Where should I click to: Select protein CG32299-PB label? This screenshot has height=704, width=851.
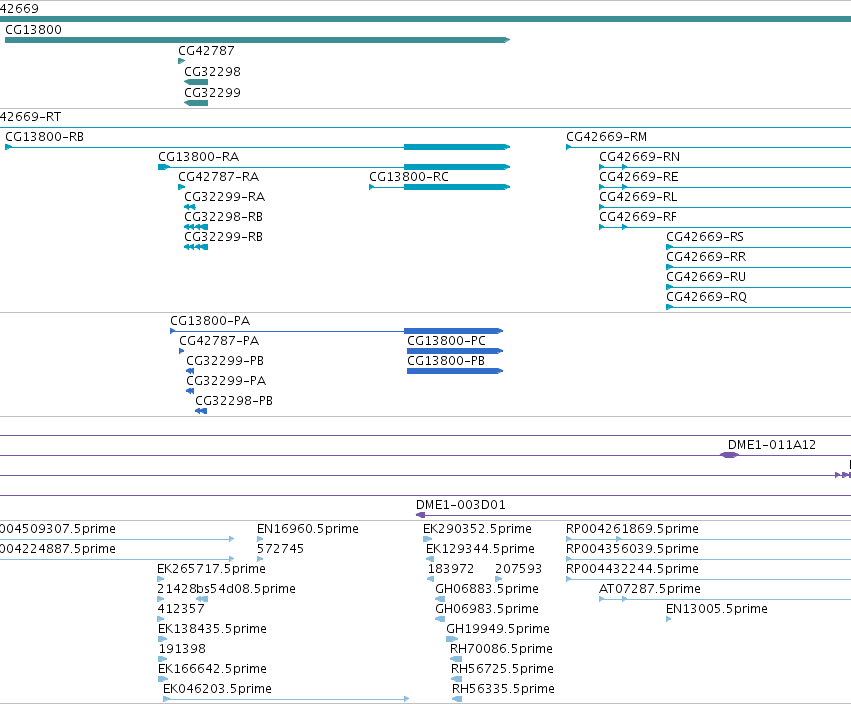click(x=225, y=361)
